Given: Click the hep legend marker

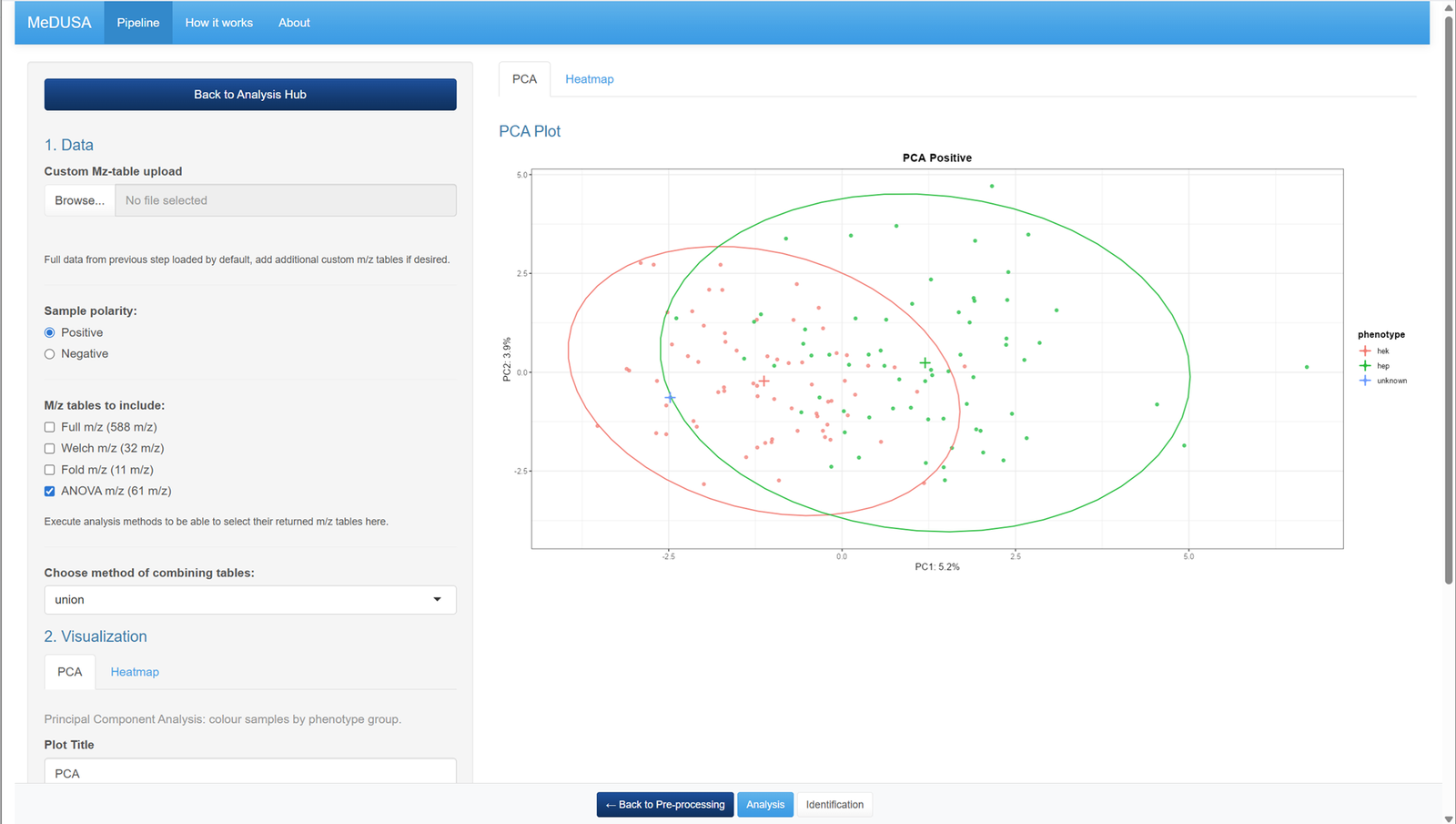Looking at the screenshot, I should [1365, 366].
